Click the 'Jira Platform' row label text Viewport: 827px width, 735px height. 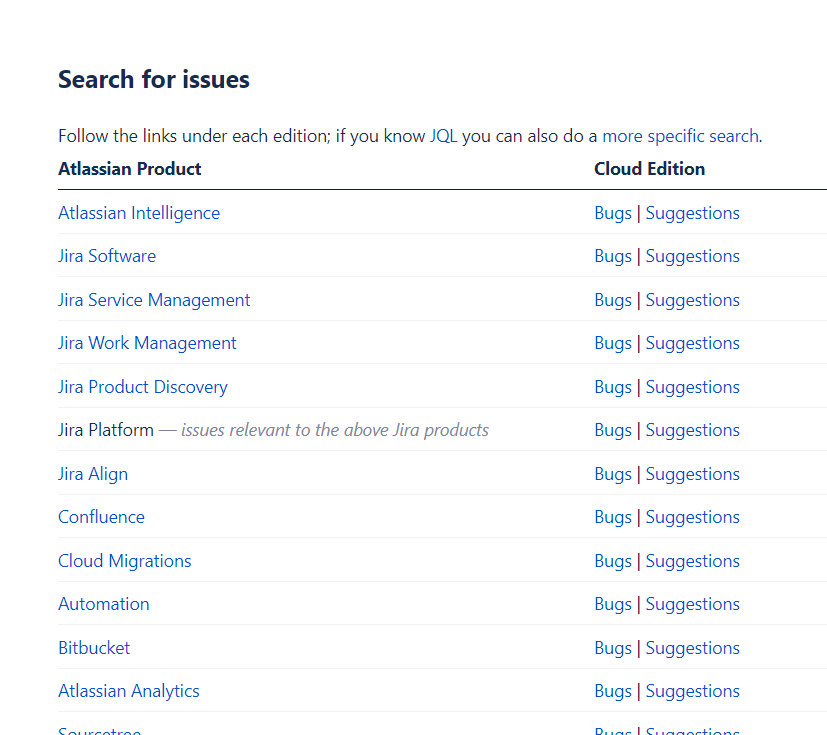105,430
